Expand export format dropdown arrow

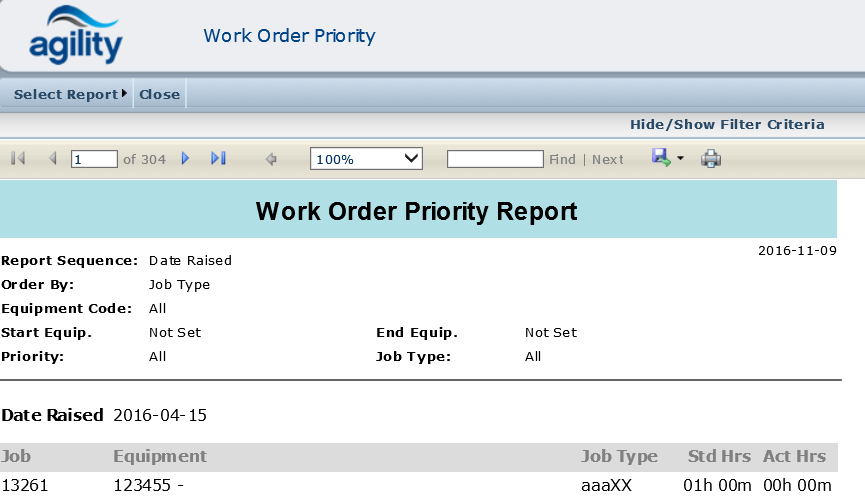coord(680,159)
